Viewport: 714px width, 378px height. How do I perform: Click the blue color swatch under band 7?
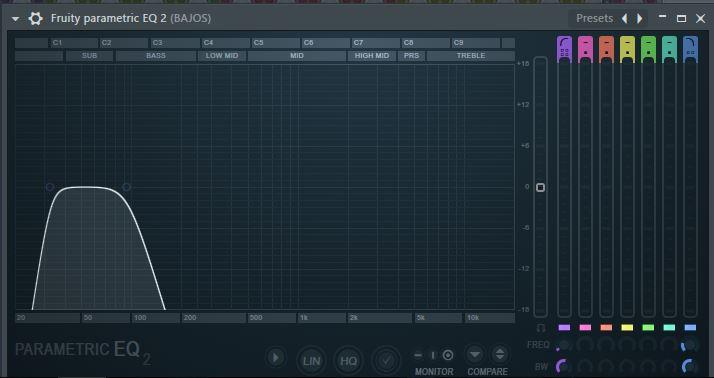point(690,327)
